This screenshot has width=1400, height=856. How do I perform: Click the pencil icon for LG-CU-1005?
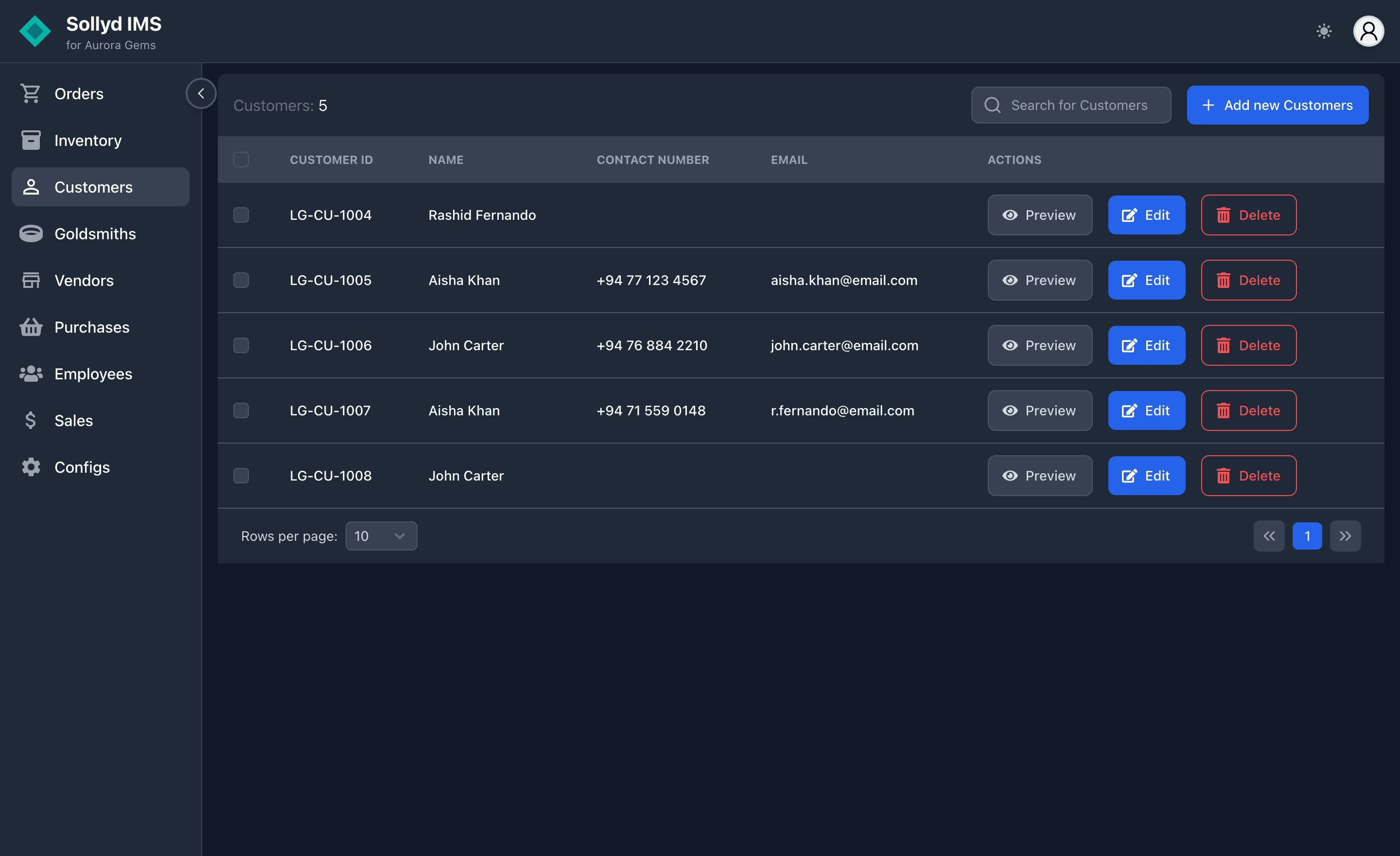(1129, 280)
